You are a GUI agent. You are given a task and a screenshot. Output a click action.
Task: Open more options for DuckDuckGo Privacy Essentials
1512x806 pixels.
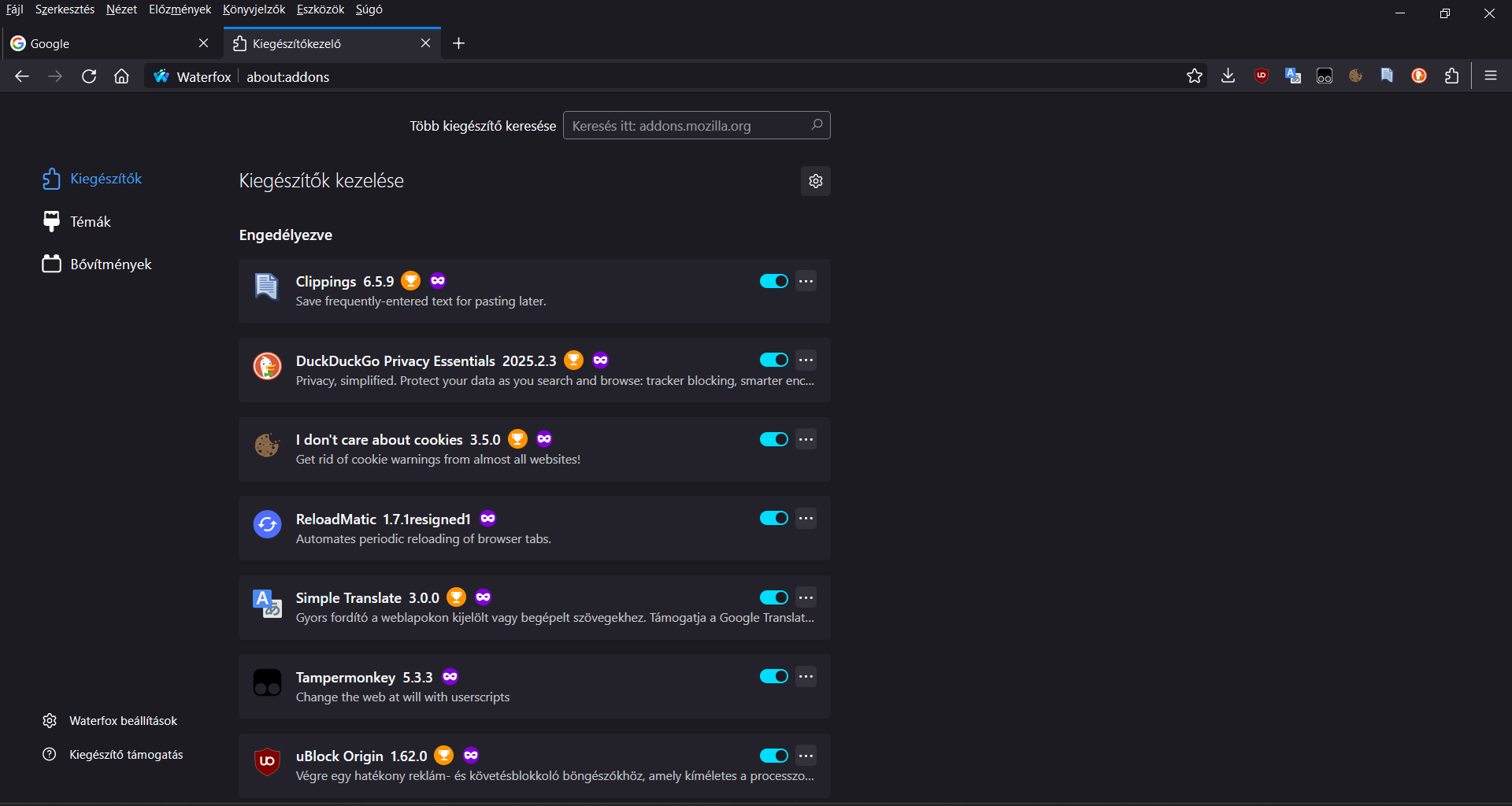[x=806, y=360]
